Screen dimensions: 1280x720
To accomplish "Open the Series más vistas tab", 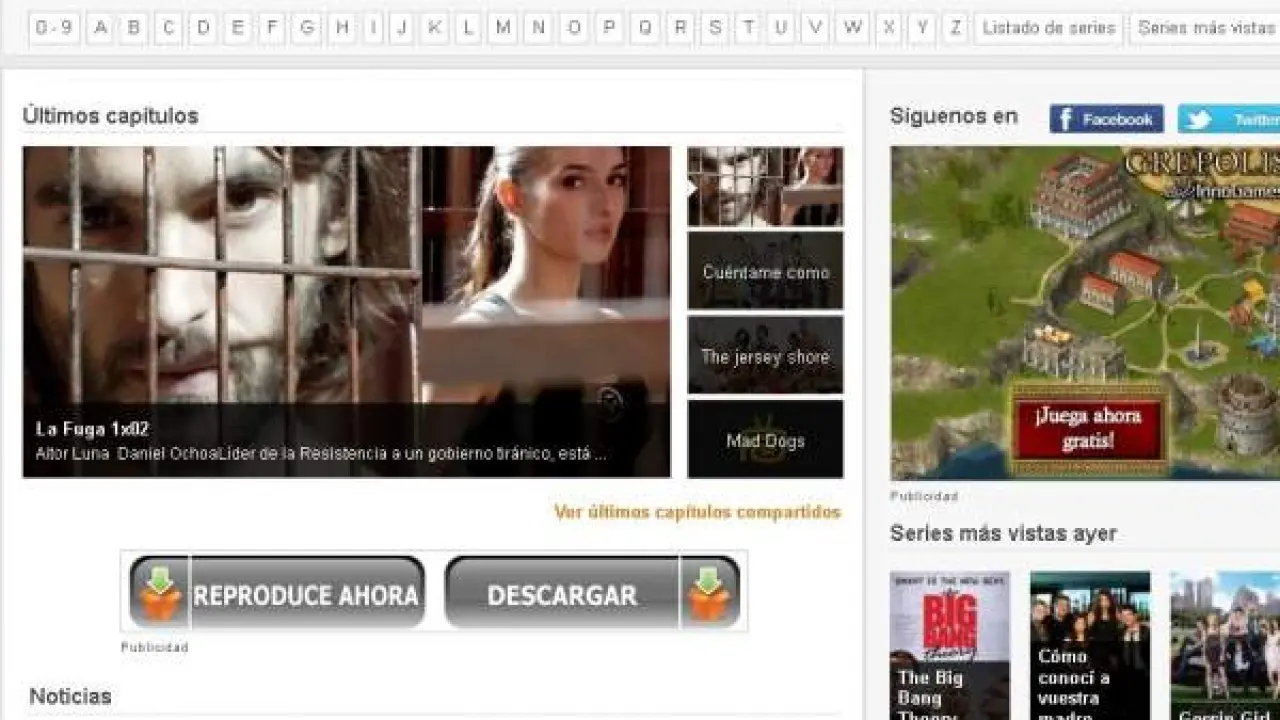I will tap(1206, 28).
